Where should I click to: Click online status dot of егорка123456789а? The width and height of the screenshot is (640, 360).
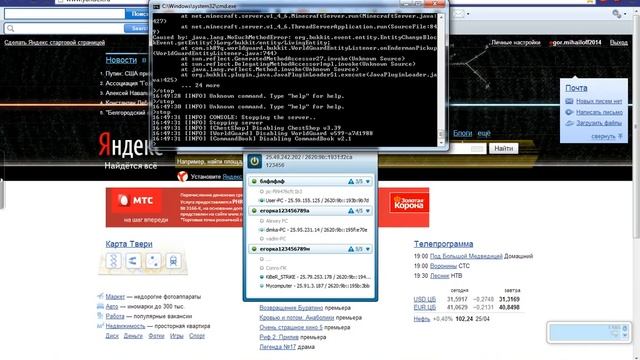[254, 211]
